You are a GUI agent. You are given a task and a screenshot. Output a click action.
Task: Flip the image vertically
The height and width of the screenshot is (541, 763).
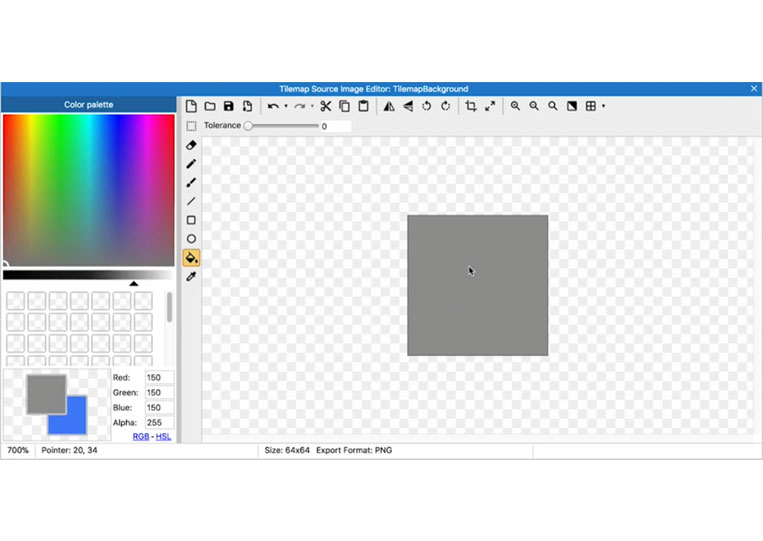(408, 106)
